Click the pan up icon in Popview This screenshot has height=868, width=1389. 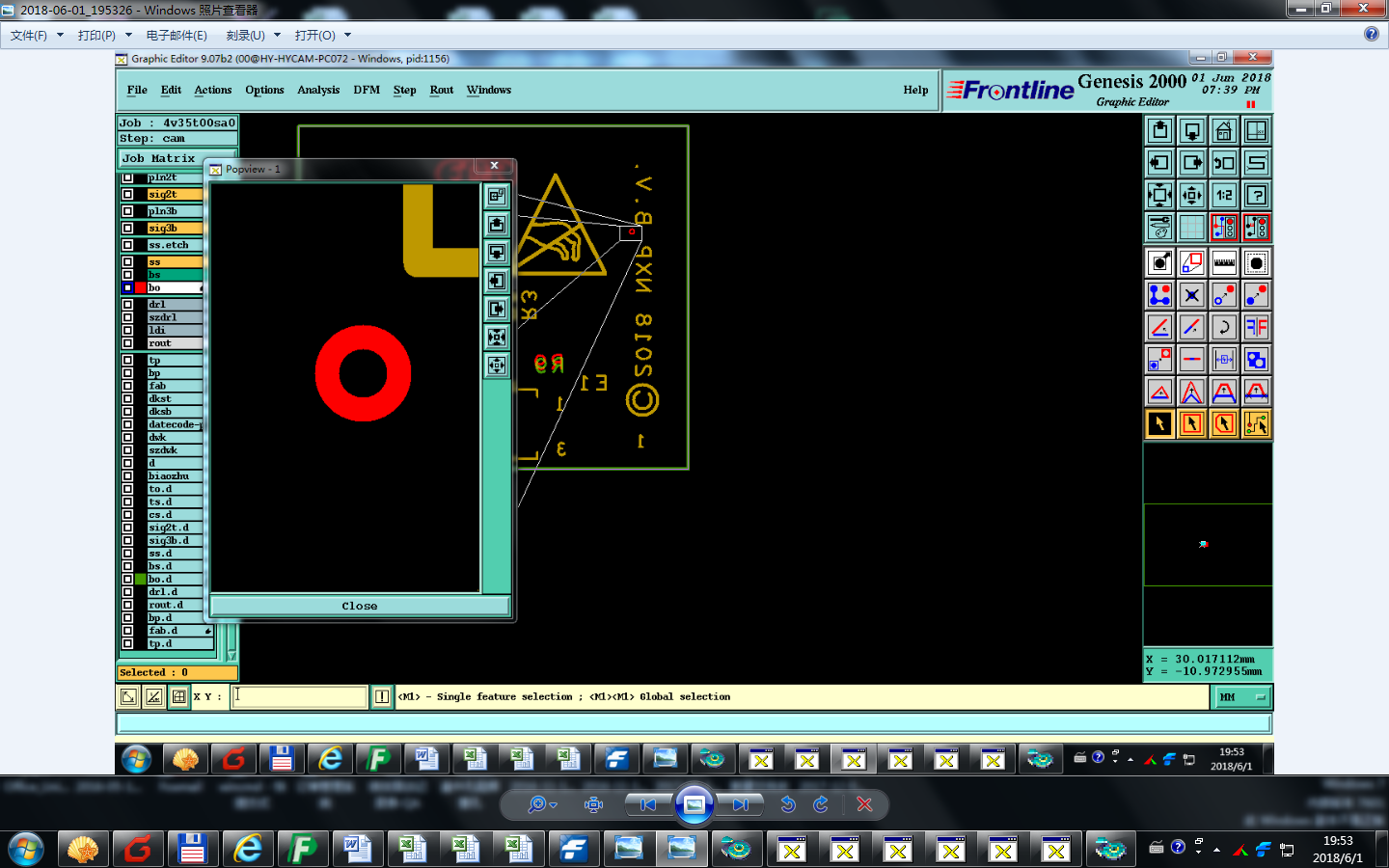pyautogui.click(x=496, y=224)
